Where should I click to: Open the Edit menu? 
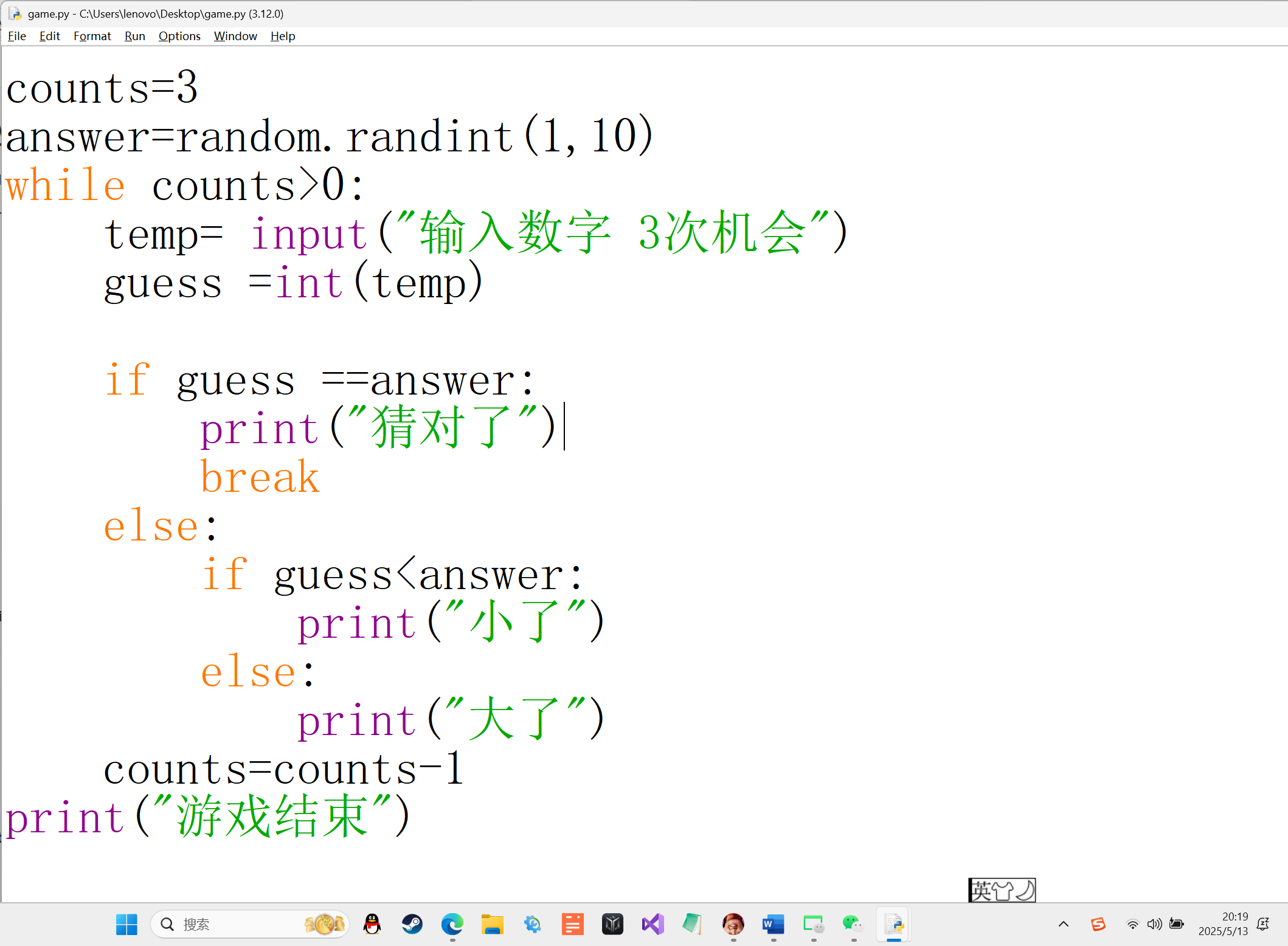[49, 36]
